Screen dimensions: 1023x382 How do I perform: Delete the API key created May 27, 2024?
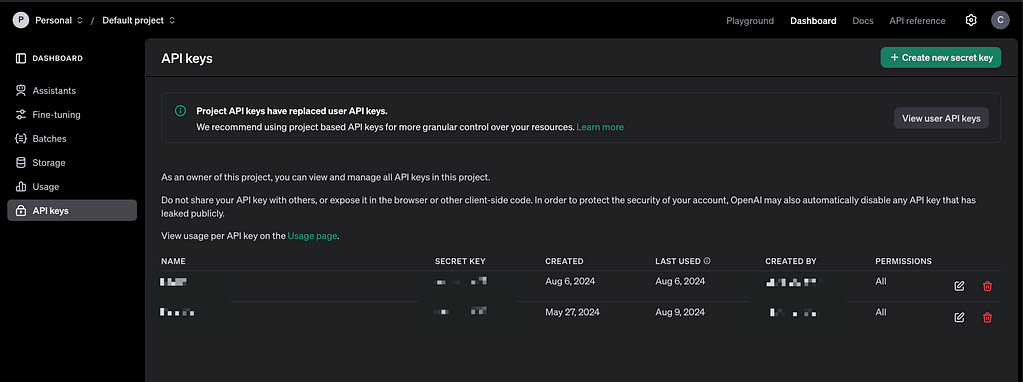(987, 317)
